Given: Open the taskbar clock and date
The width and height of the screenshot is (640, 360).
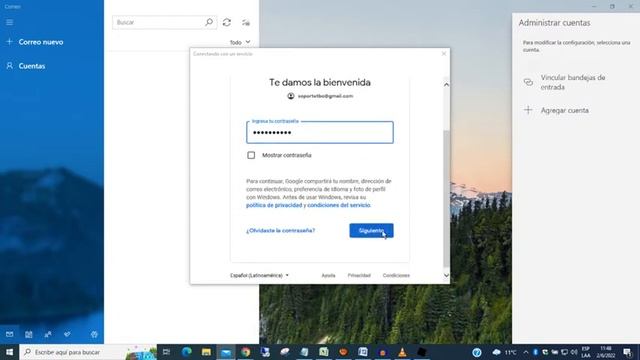Looking at the screenshot, I should point(606,352).
